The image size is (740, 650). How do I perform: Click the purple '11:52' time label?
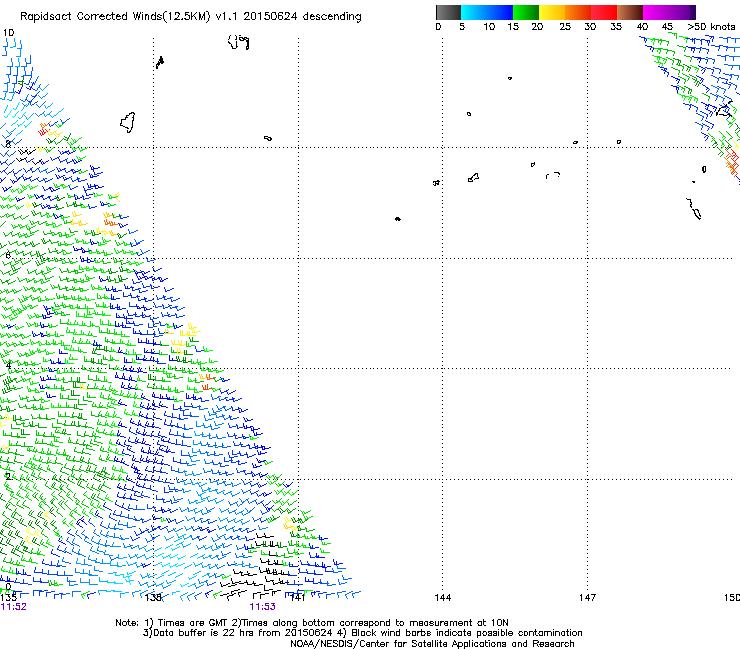[x=14, y=607]
